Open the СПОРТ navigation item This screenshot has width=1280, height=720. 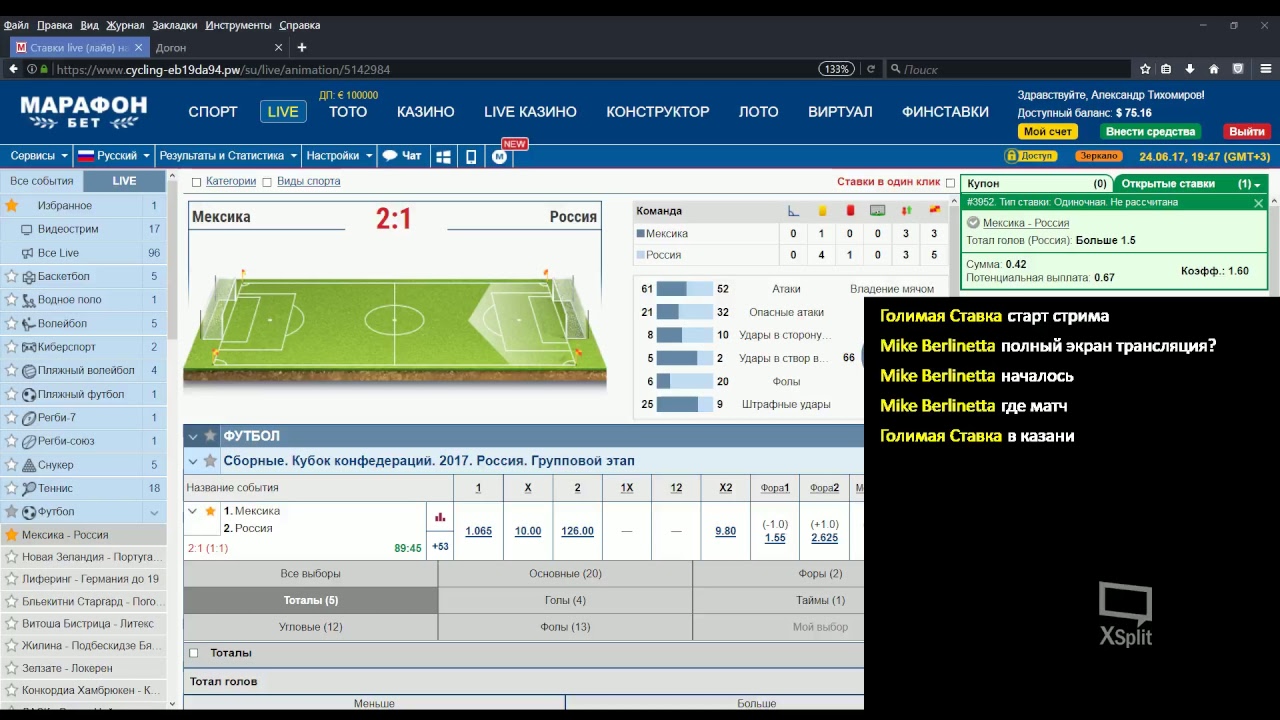pos(213,112)
